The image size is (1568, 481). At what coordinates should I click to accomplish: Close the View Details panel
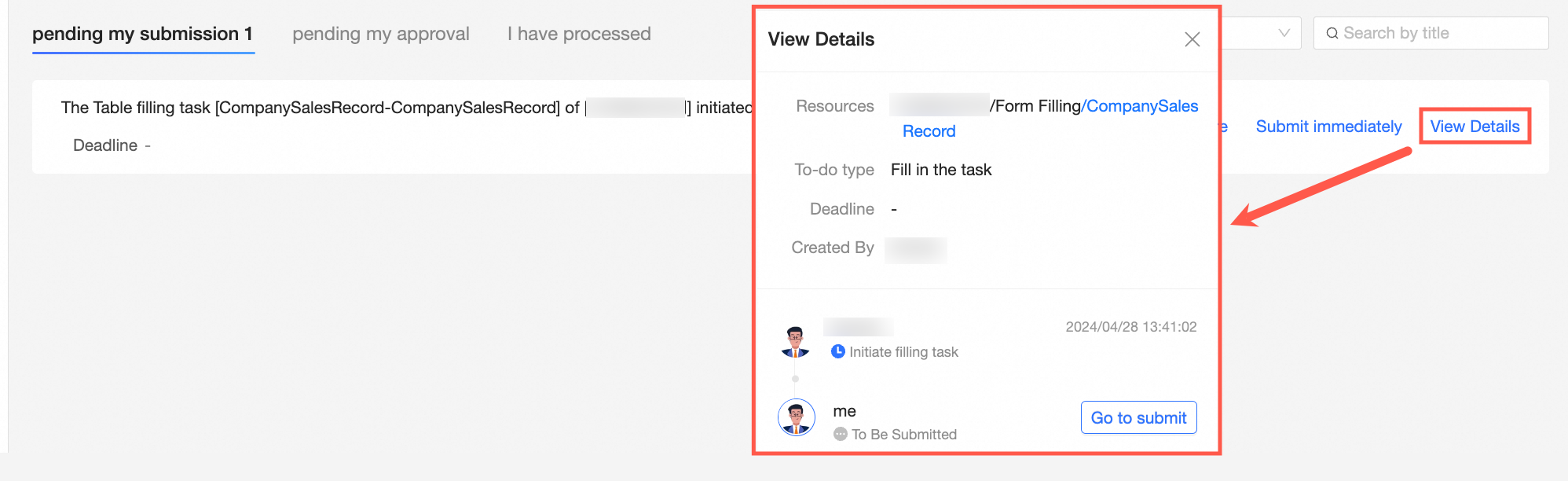point(1192,39)
